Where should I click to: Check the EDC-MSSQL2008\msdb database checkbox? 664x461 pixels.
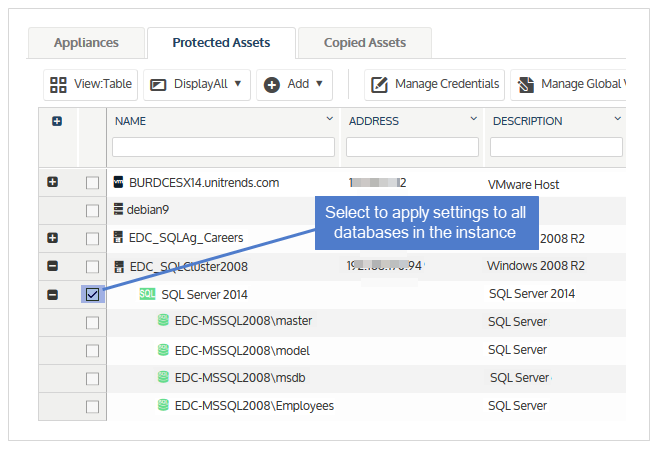click(92, 378)
